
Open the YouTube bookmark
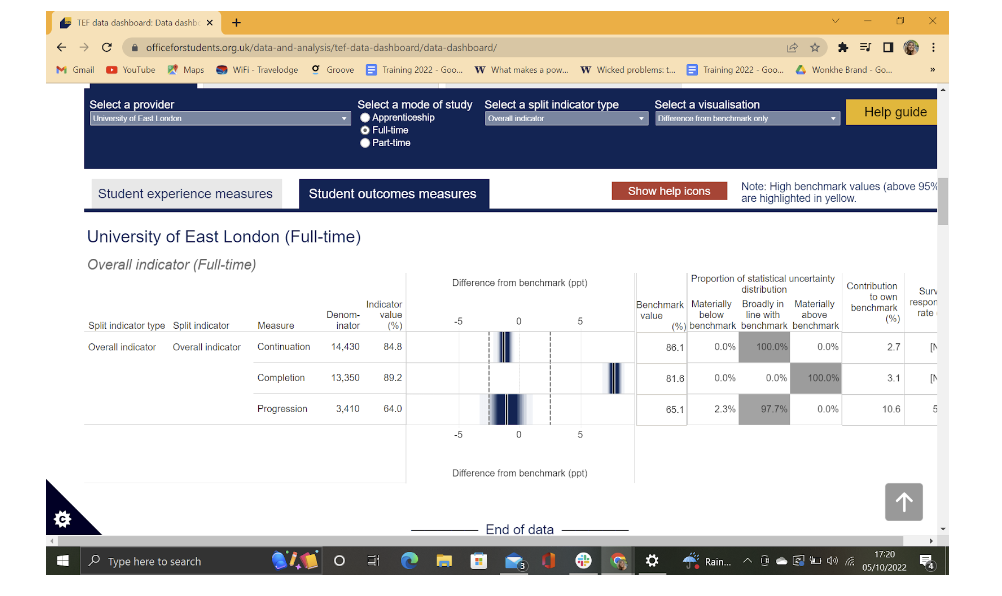[130, 70]
